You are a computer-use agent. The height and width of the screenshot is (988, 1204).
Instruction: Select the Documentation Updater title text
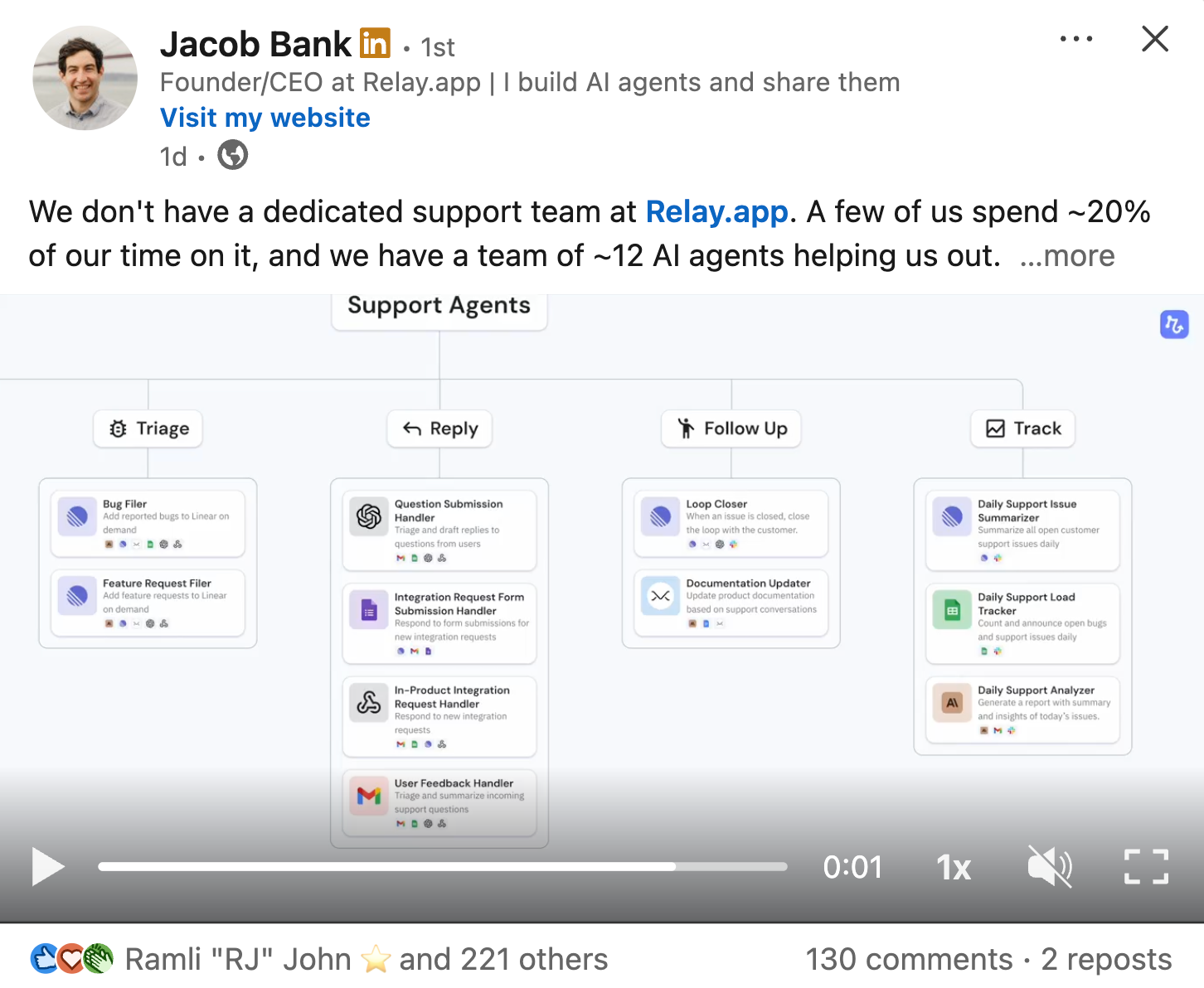pos(749,584)
